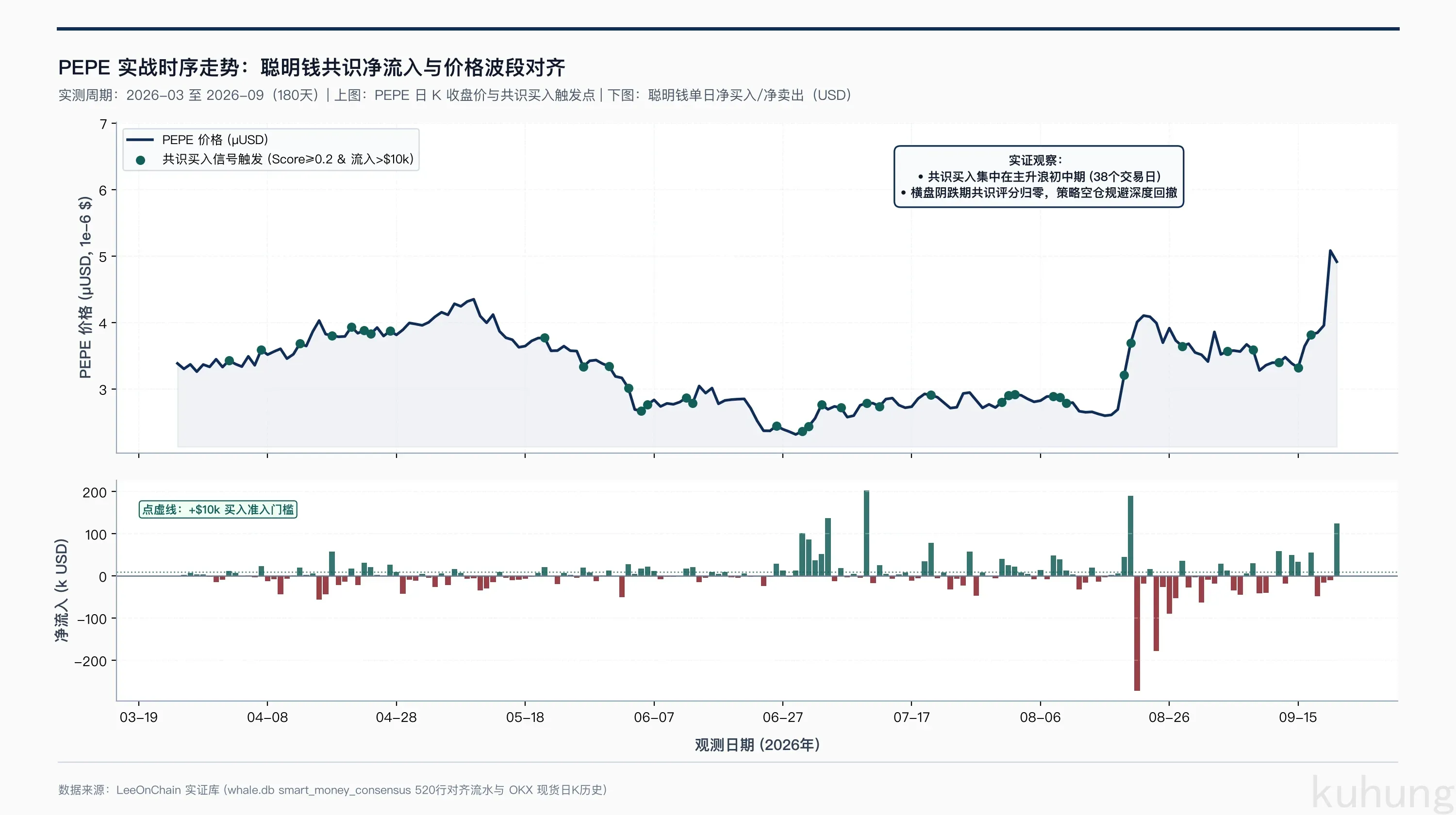Click the bullet mentioning 38个交易日
This screenshot has width=1456, height=815.
pyautogui.click(x=1040, y=177)
